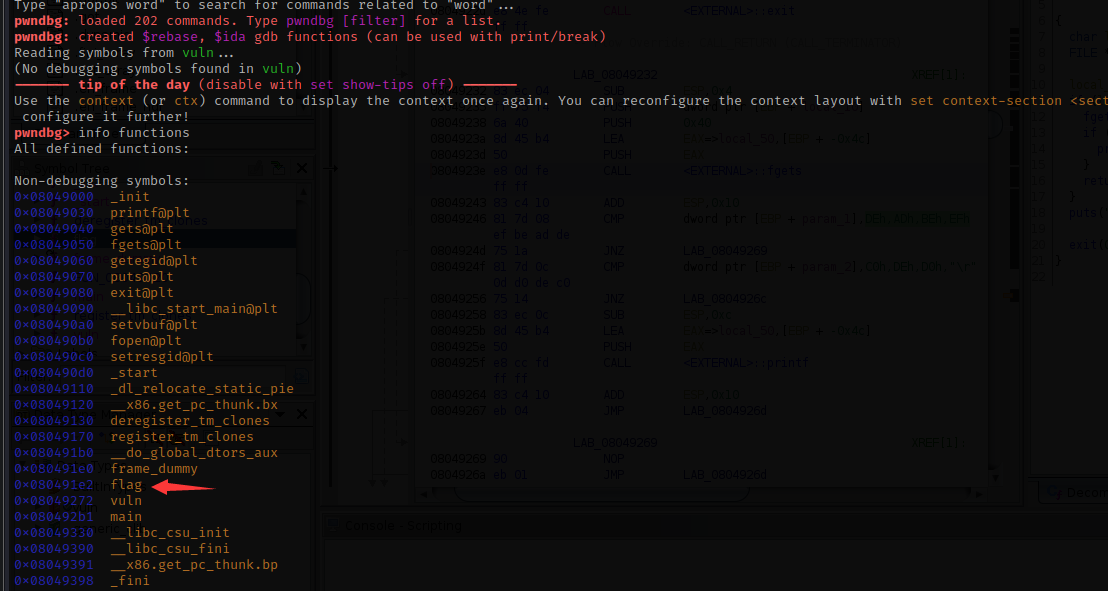Click the __libc_csu_fini symbol
This screenshot has width=1108, height=591.
(x=170, y=549)
